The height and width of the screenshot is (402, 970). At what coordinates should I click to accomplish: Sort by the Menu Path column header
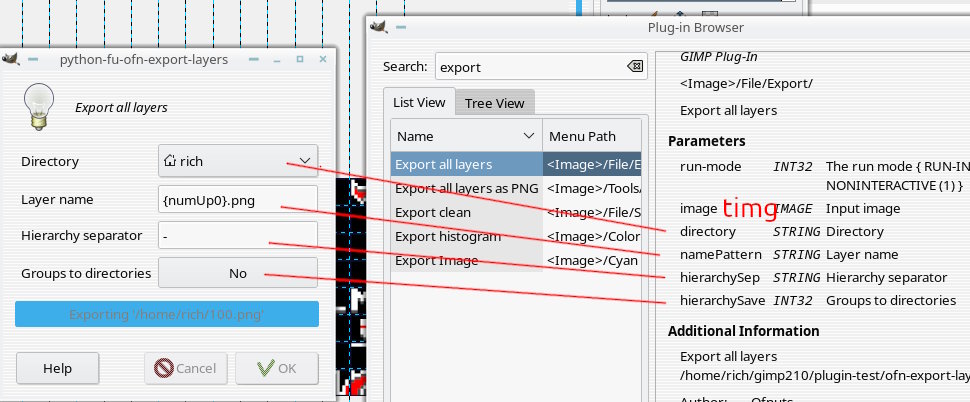pyautogui.click(x=592, y=136)
